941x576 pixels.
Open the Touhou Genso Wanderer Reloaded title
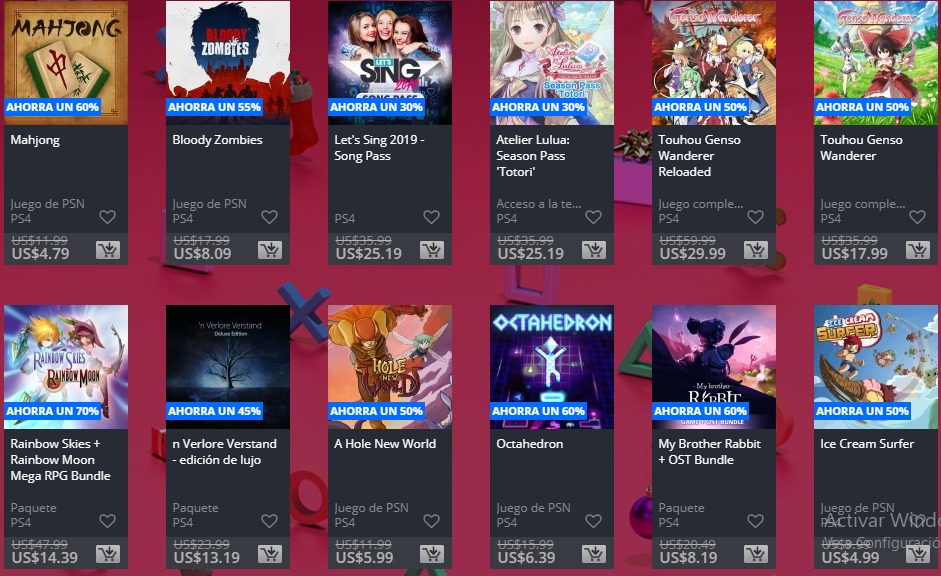[699, 155]
